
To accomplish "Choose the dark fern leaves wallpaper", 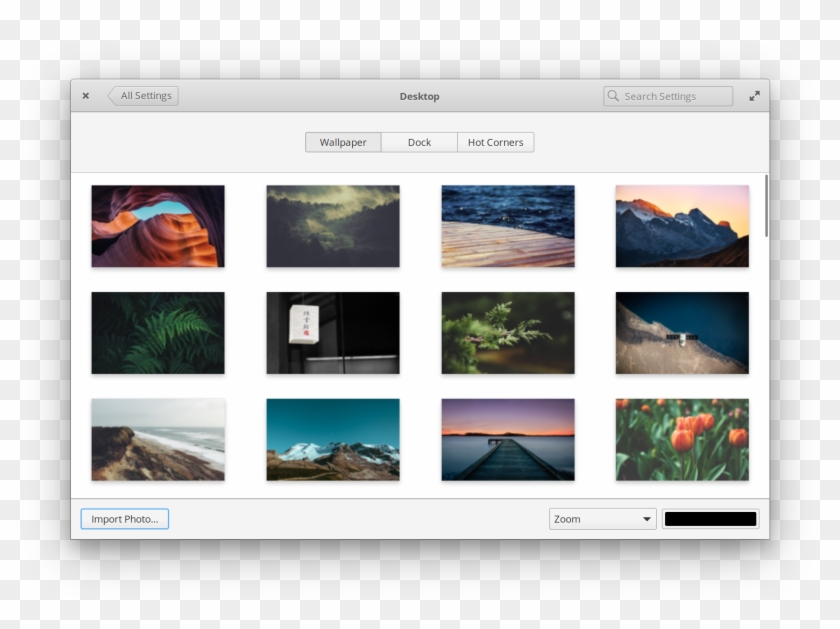I will [x=158, y=332].
